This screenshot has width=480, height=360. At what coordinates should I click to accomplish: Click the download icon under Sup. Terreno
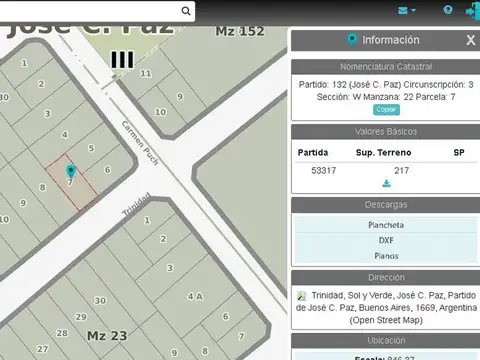pyautogui.click(x=386, y=184)
